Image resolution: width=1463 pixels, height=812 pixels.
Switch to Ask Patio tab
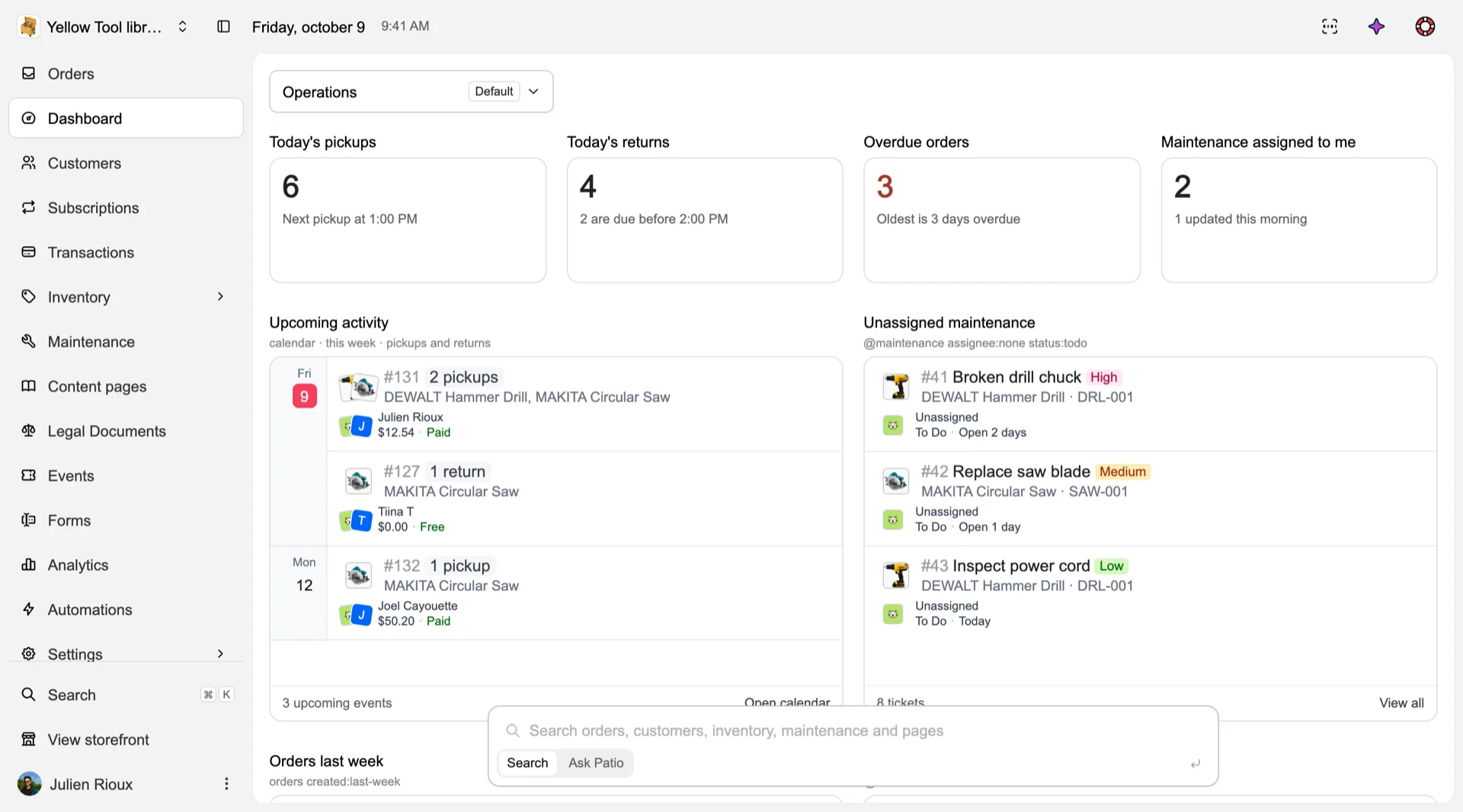click(596, 762)
